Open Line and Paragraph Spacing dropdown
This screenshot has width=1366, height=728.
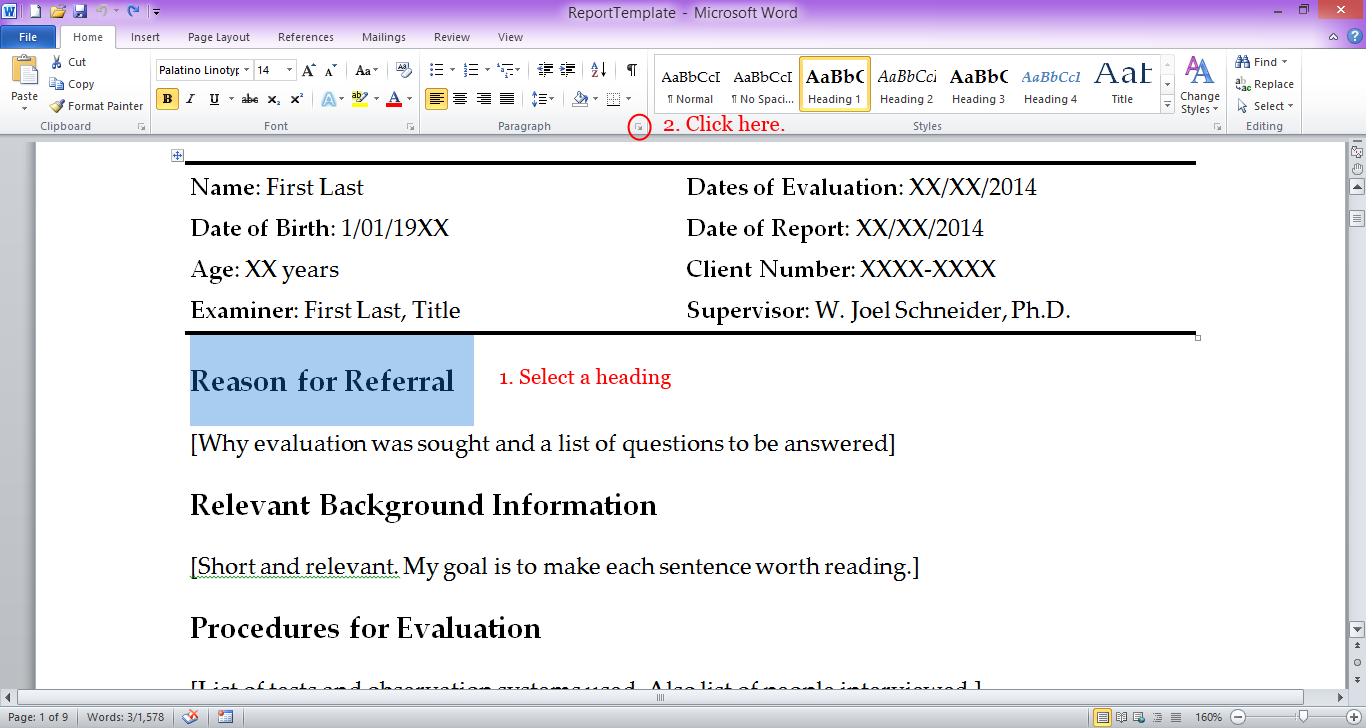[542, 99]
